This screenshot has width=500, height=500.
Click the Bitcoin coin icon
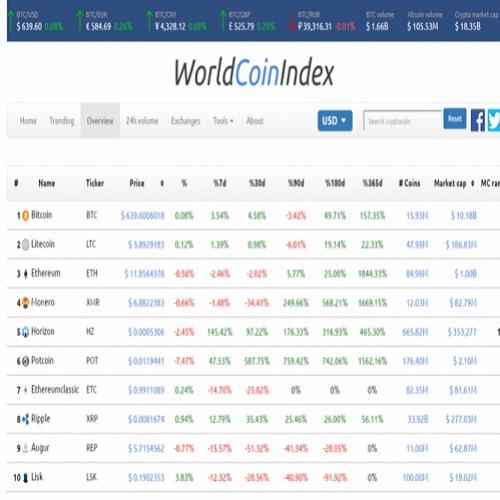coord(25,216)
